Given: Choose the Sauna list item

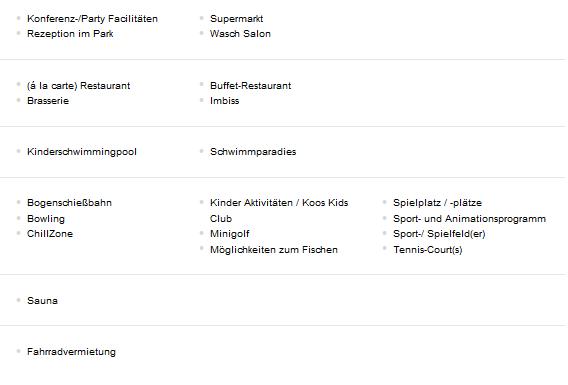Looking at the screenshot, I should [x=42, y=301].
